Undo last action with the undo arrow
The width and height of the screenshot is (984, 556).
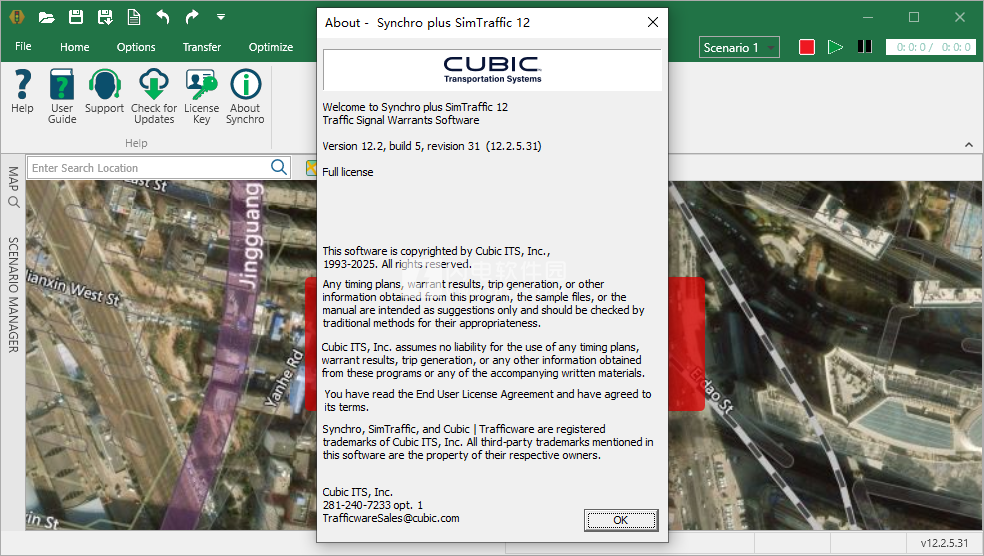[x=163, y=17]
